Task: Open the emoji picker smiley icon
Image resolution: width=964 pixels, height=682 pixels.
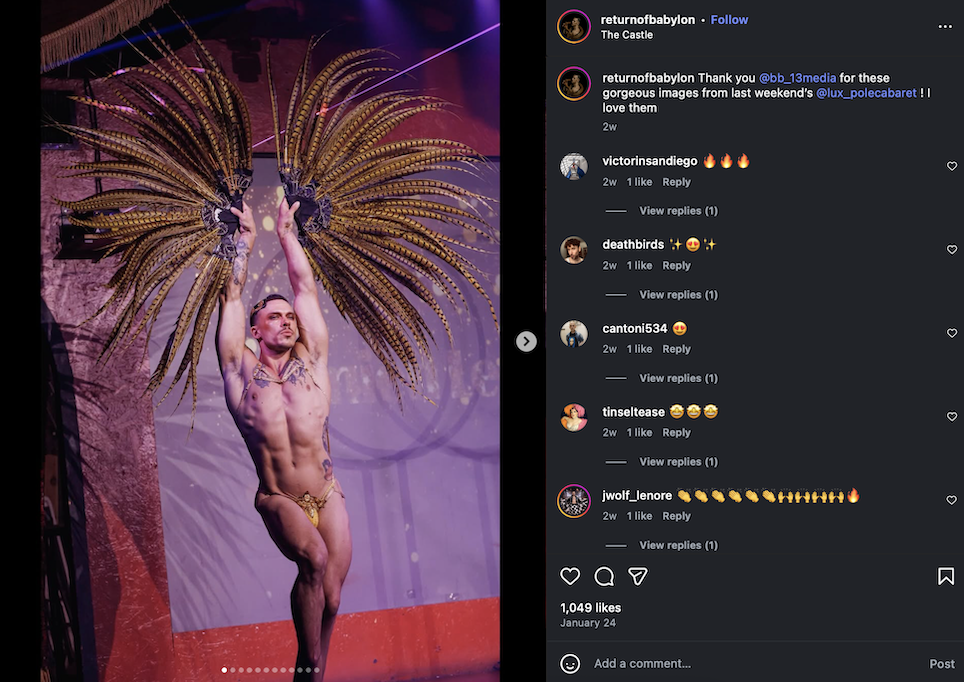Action: 570,663
